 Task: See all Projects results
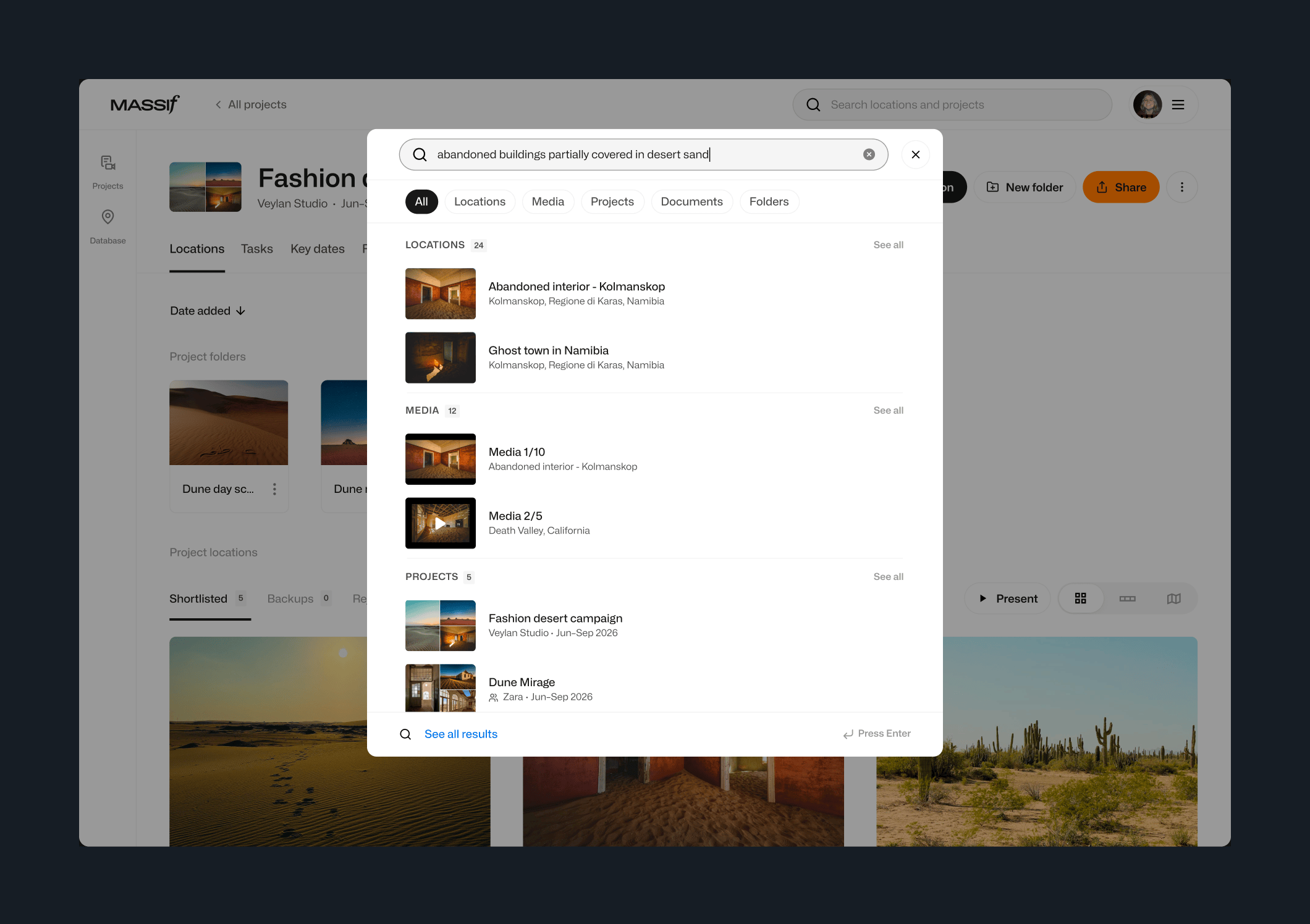click(x=888, y=577)
